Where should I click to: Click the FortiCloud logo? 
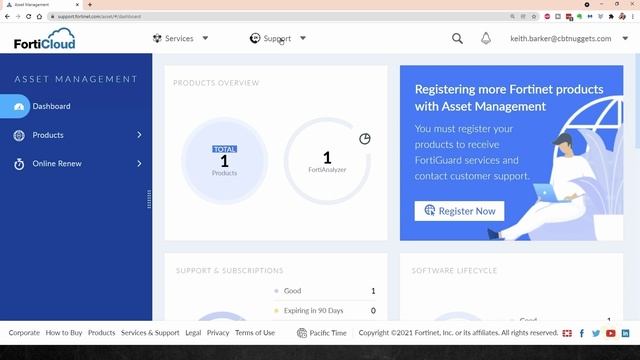(44, 39)
